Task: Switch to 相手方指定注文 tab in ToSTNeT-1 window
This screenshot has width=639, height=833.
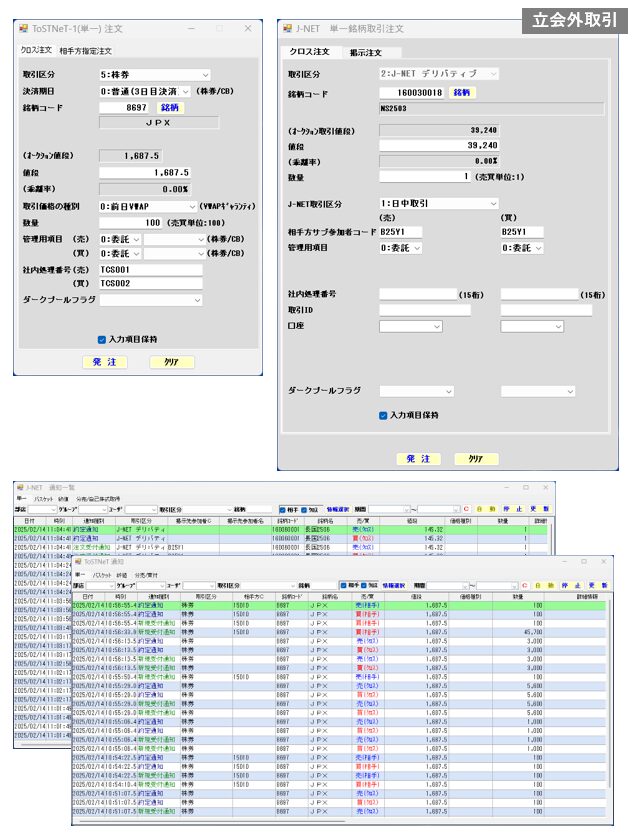Action: tap(86, 51)
